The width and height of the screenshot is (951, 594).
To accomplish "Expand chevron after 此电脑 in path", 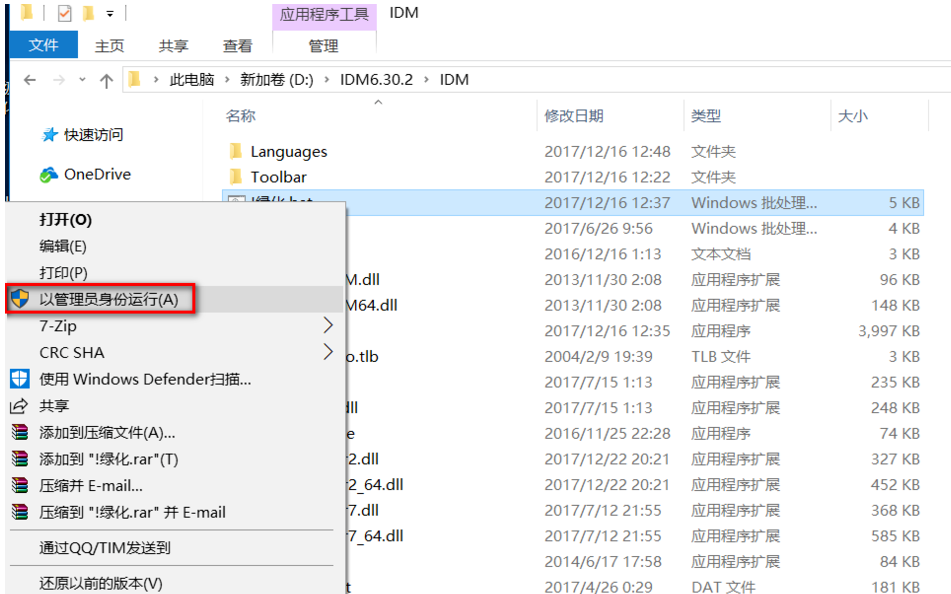I will click(227, 79).
